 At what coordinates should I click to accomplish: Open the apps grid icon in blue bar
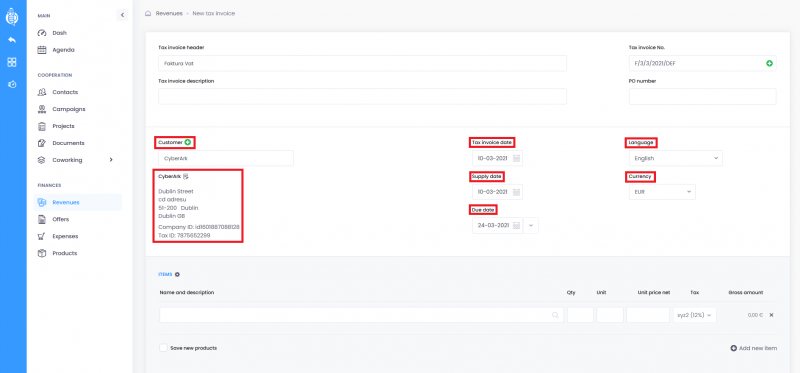click(12, 62)
